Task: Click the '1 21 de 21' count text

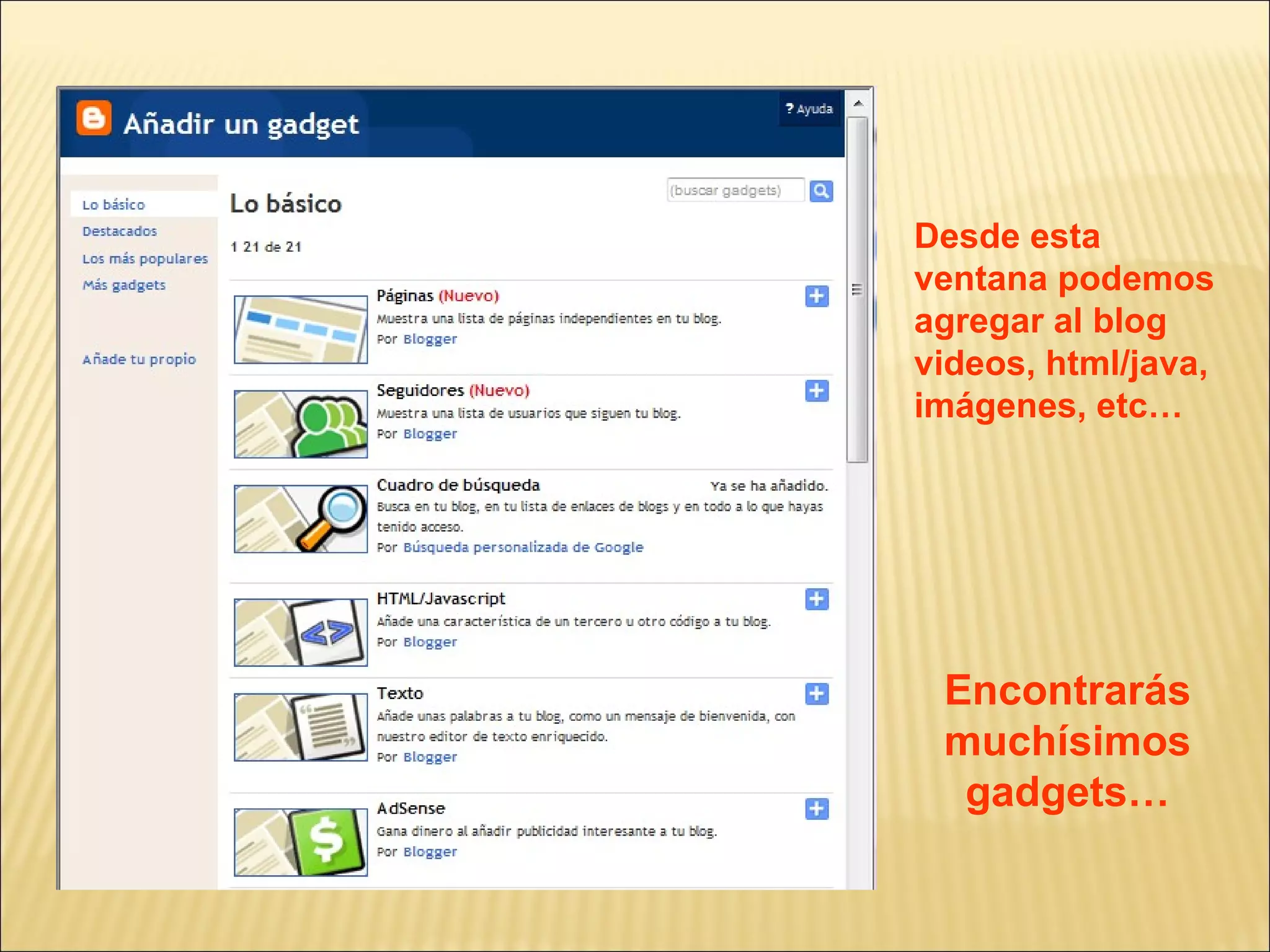Action: 266,247
